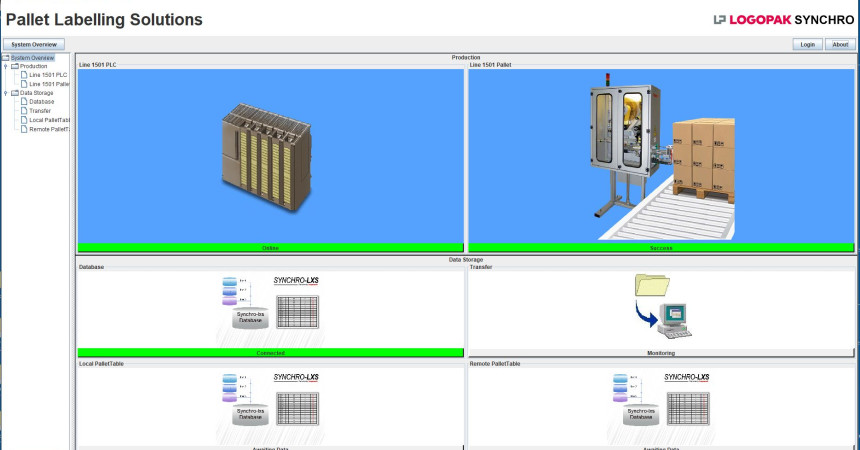The image size is (860, 450).
Task: Click the Monitoring status bar
Action: pos(661,353)
